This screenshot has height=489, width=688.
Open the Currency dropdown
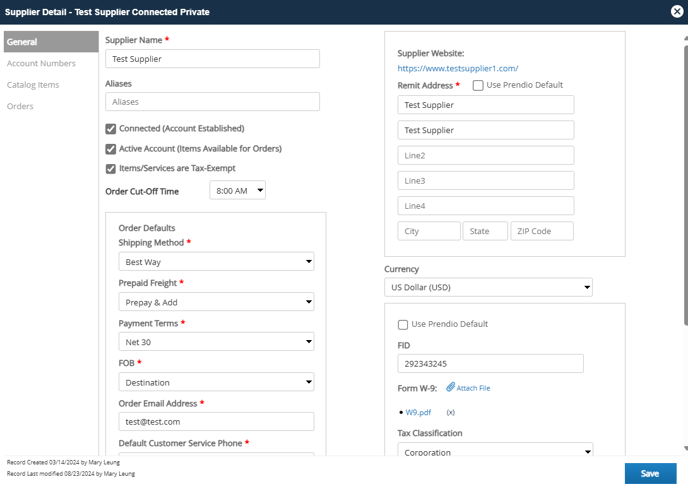point(488,287)
